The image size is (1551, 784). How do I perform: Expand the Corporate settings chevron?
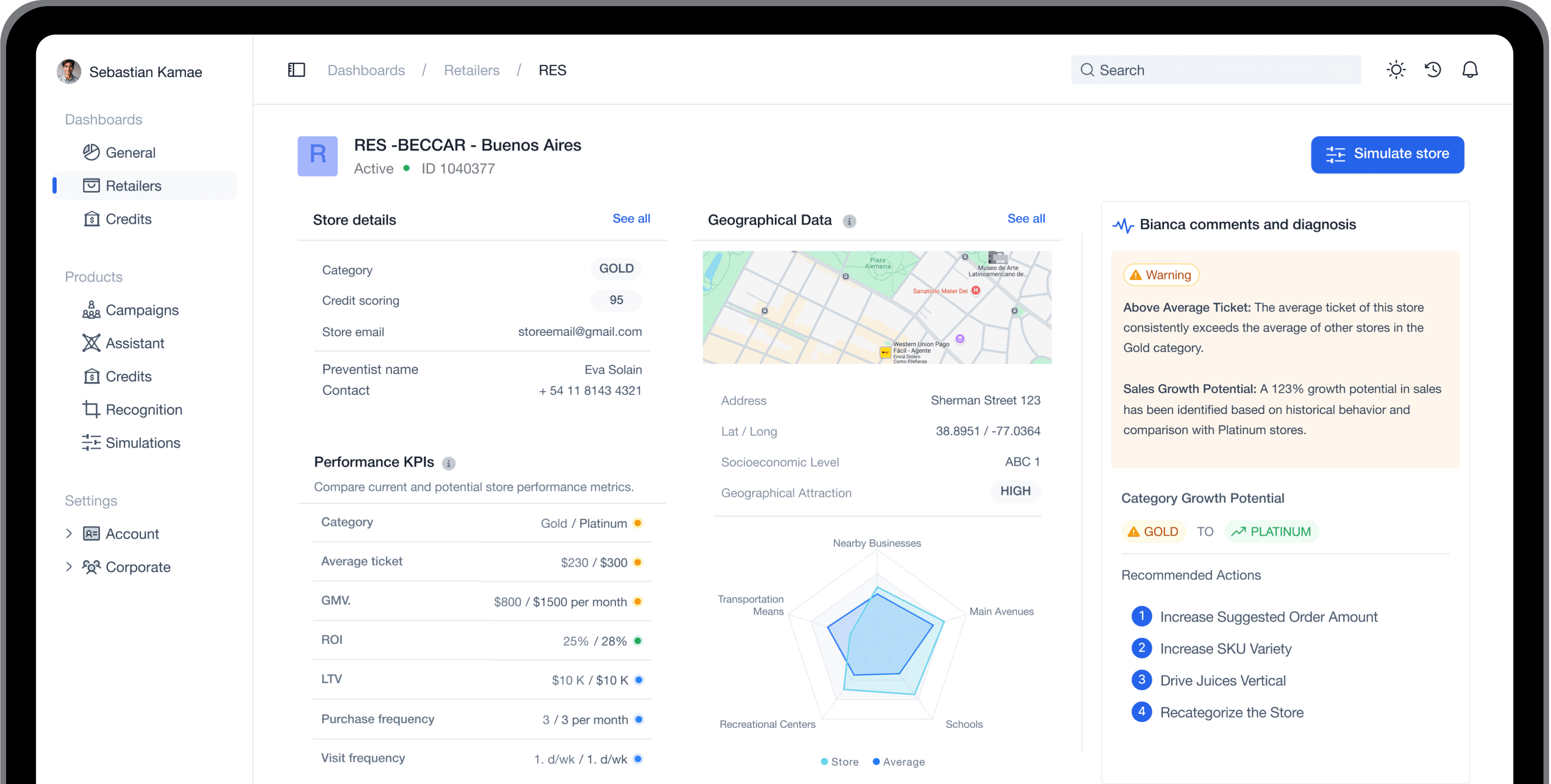68,566
